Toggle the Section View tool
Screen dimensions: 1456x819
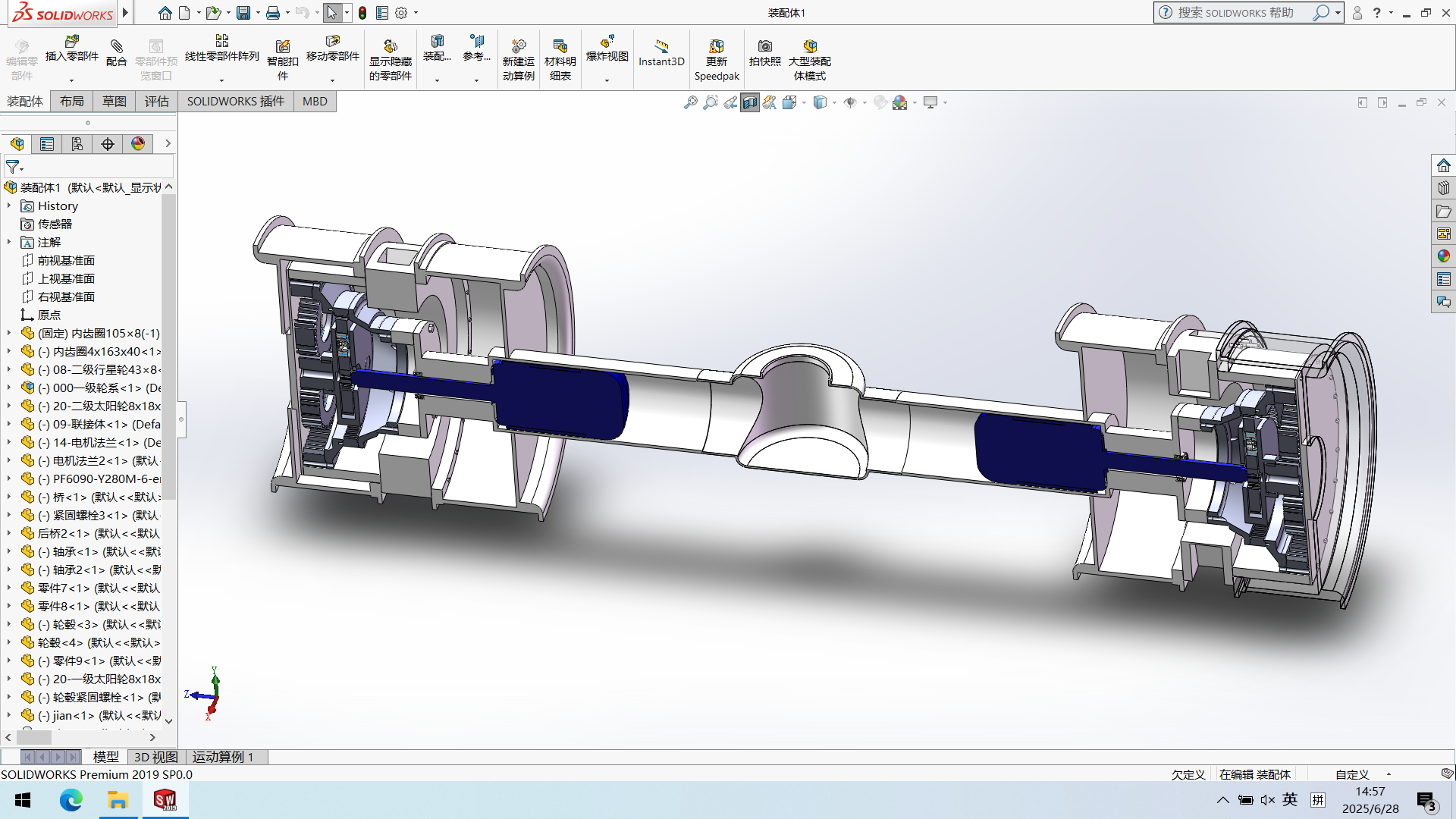pyautogui.click(x=750, y=102)
